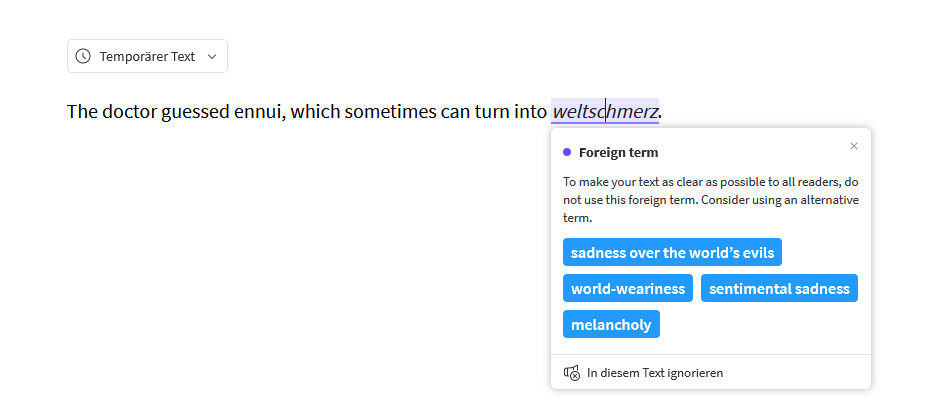Screen dimensions: 942x419
Task: Click the clock icon beside Temporärer Text
Action: pyautogui.click(x=83, y=56)
